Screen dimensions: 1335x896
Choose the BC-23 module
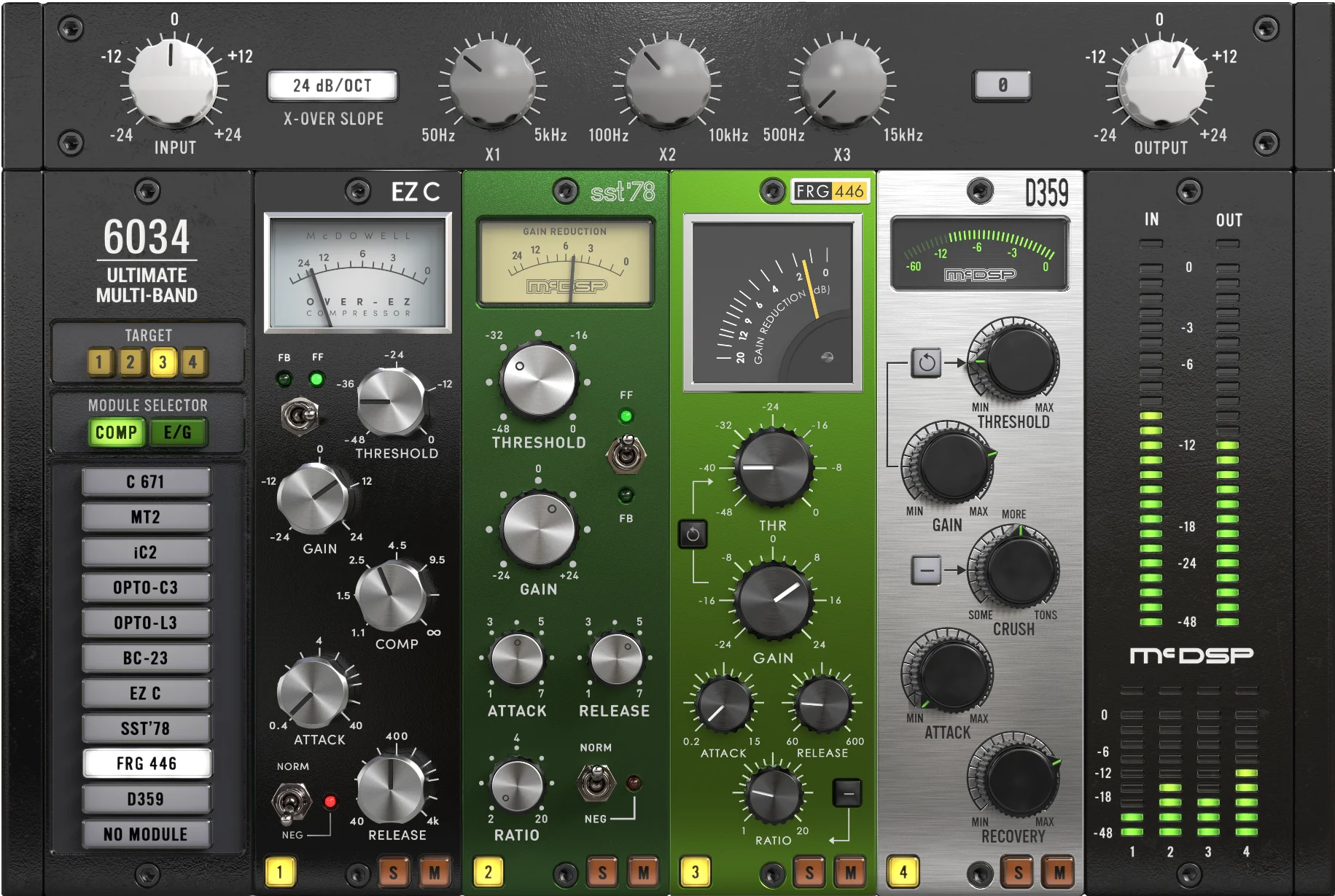[x=147, y=658]
